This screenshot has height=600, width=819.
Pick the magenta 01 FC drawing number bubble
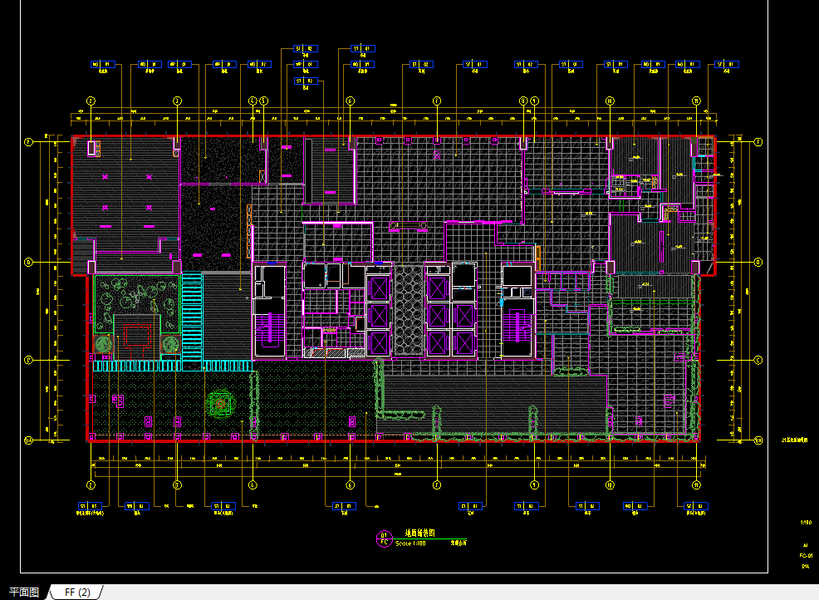pyautogui.click(x=384, y=538)
